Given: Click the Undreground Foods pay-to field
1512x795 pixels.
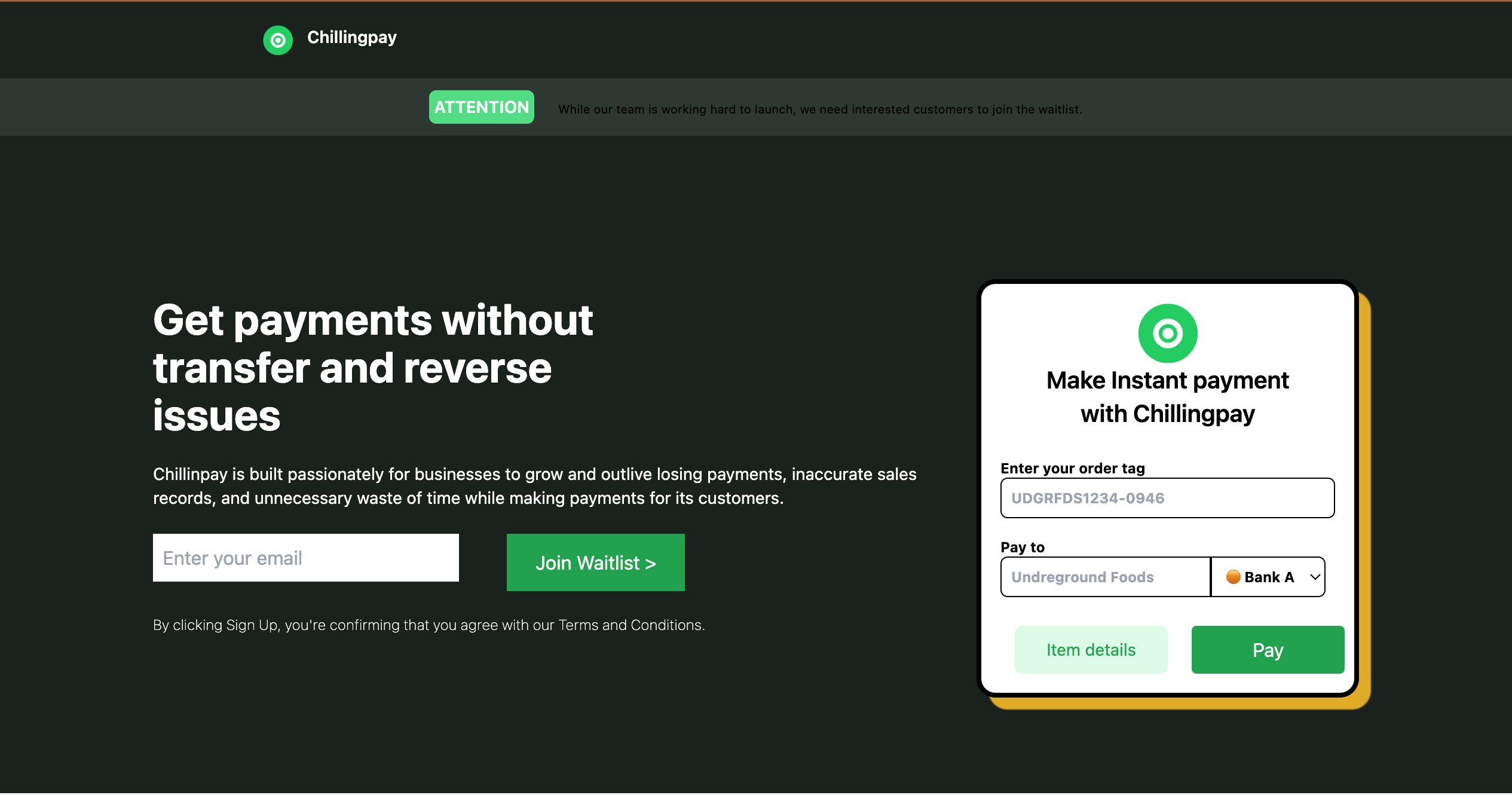Looking at the screenshot, I should pos(1106,577).
